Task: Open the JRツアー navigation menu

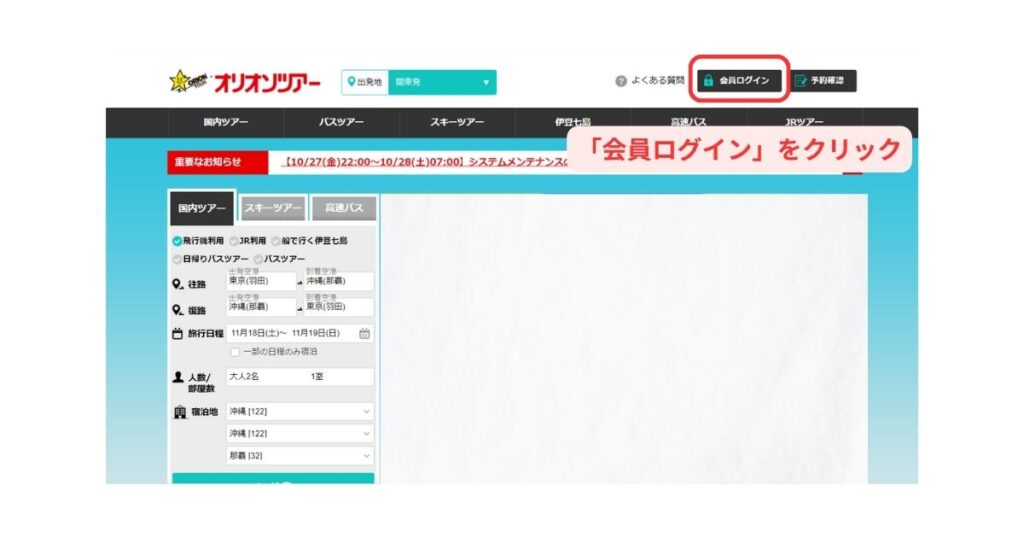Action: tap(804, 122)
